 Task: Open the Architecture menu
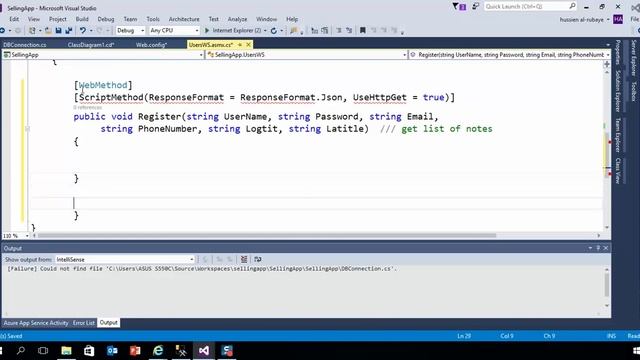tap(184, 19)
